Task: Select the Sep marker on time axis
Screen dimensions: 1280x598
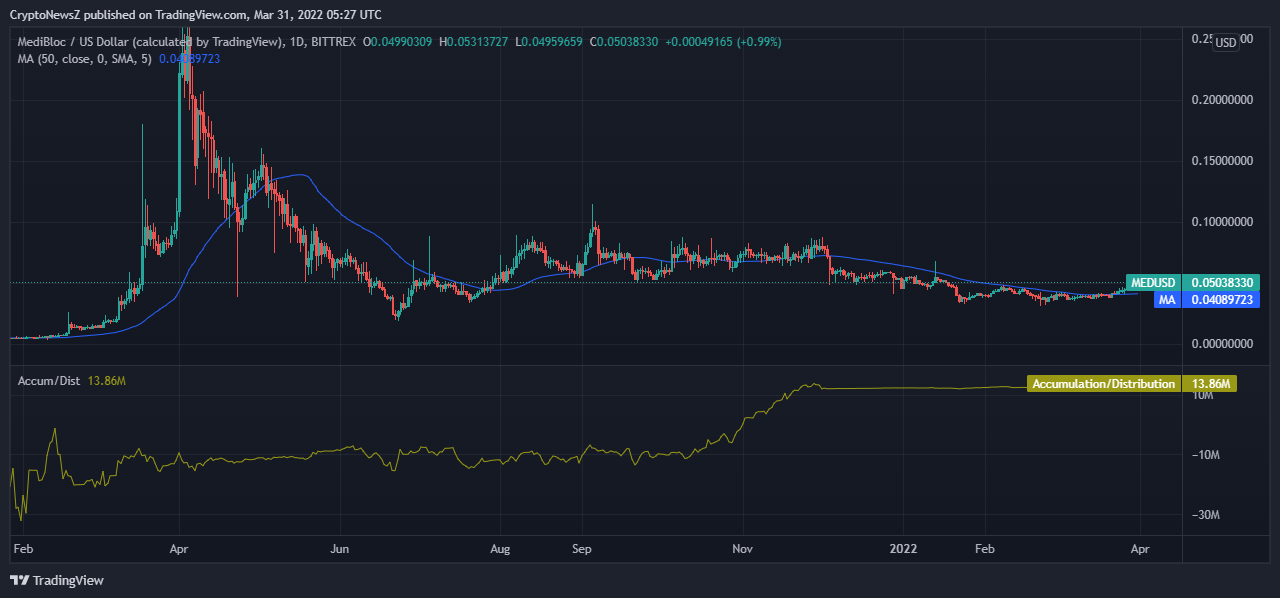Action: pos(583,549)
